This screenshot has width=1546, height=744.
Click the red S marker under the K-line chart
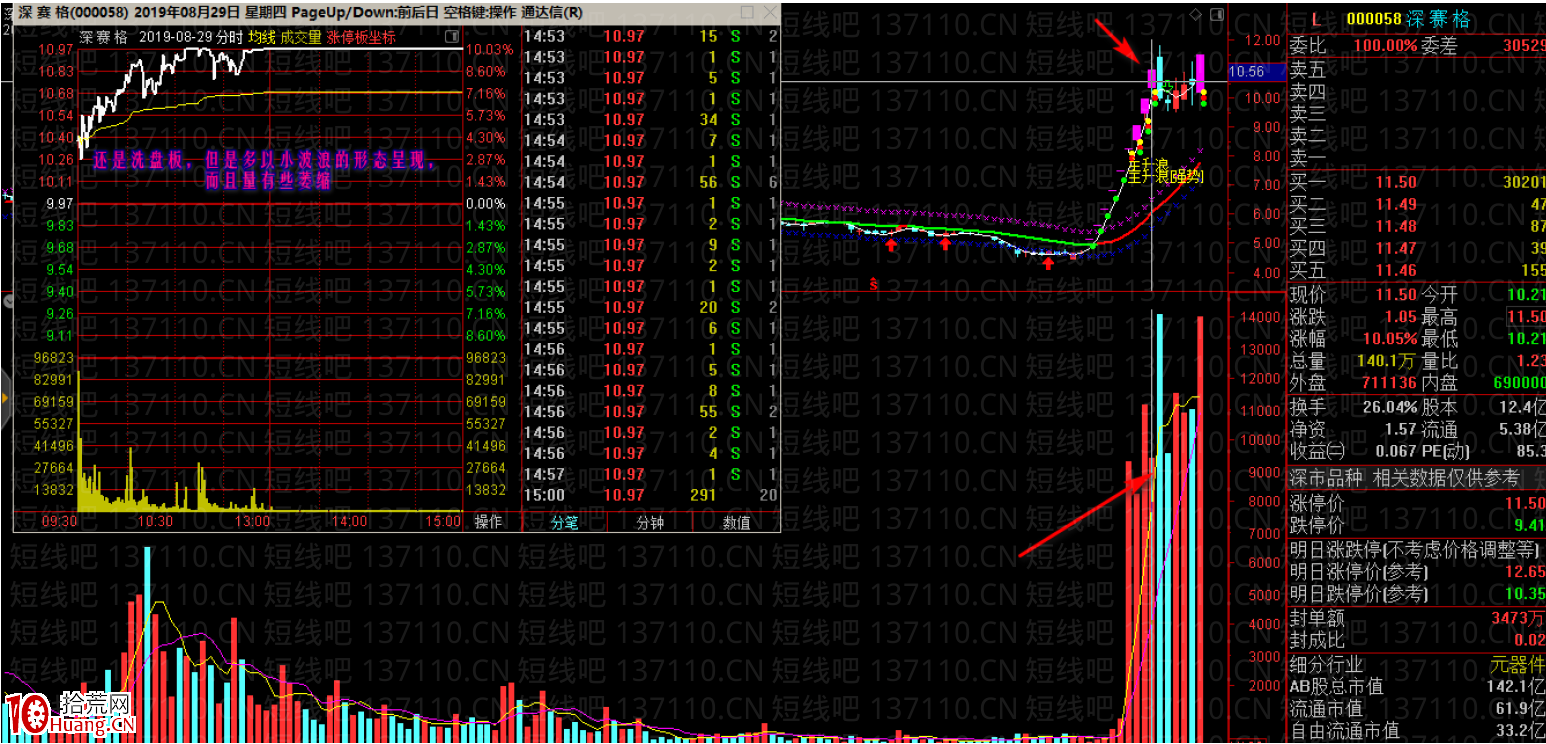click(x=873, y=284)
